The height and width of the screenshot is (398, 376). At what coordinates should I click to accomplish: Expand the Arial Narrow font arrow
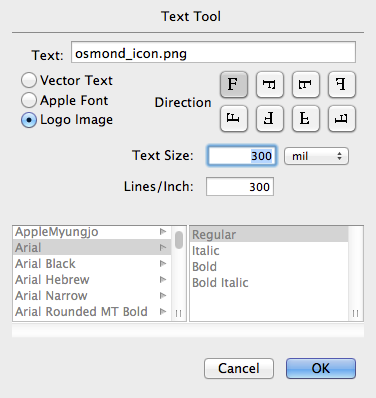(163, 296)
